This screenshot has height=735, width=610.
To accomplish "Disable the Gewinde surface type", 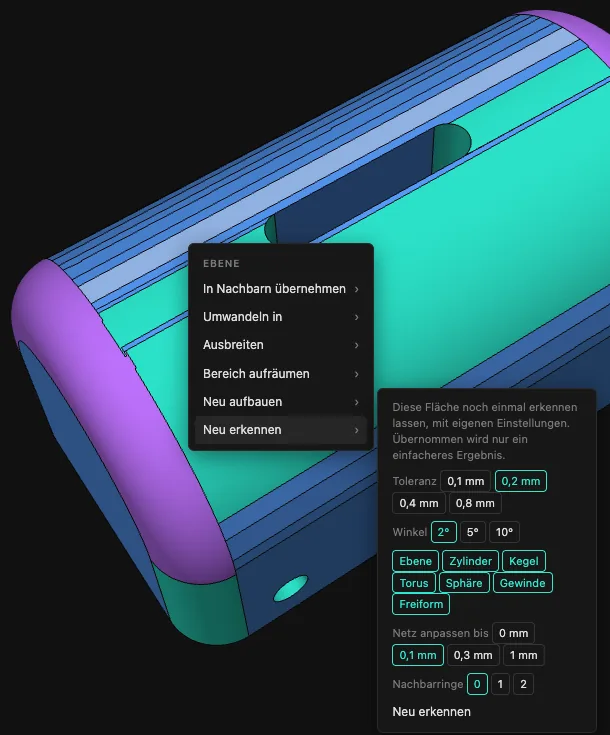I will [x=522, y=583].
